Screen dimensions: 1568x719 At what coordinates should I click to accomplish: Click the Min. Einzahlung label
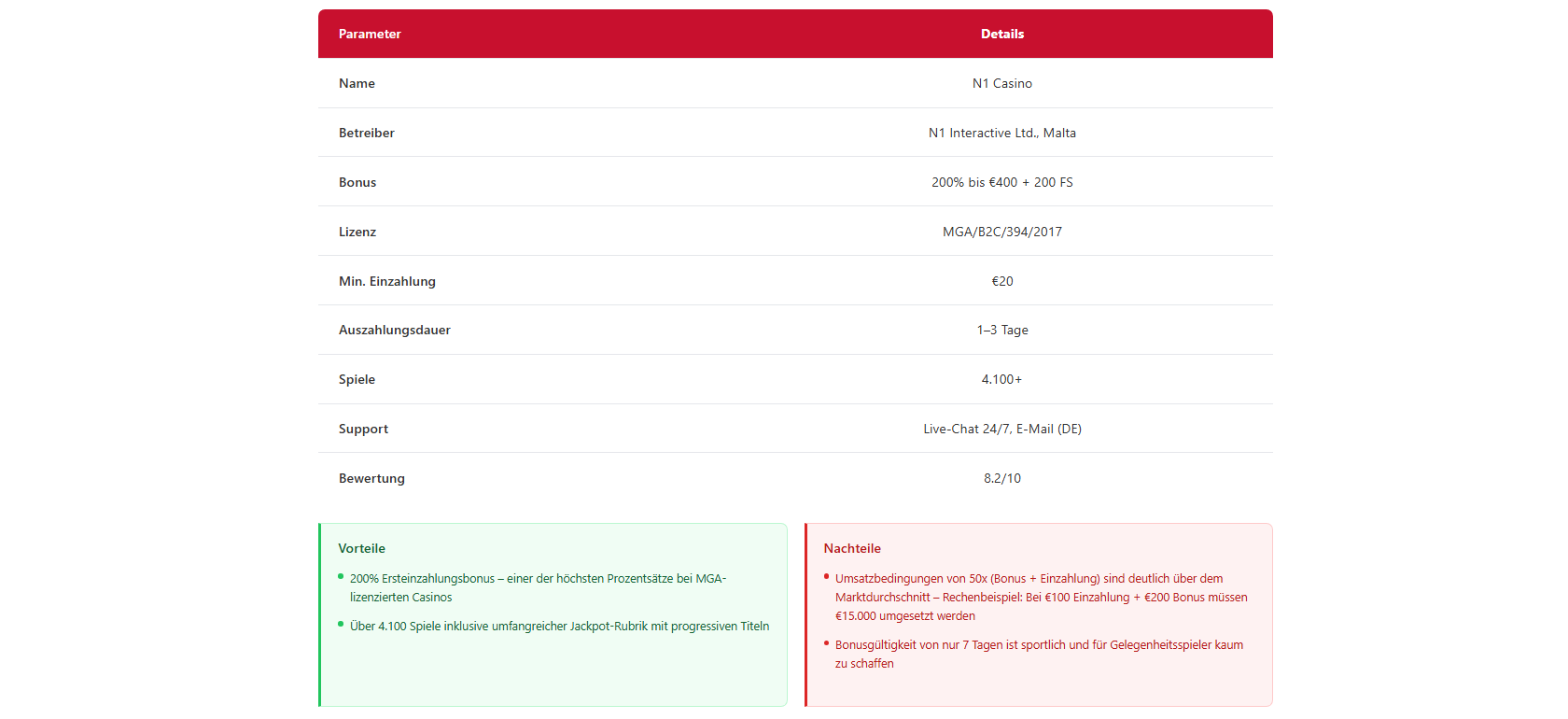pos(387,281)
